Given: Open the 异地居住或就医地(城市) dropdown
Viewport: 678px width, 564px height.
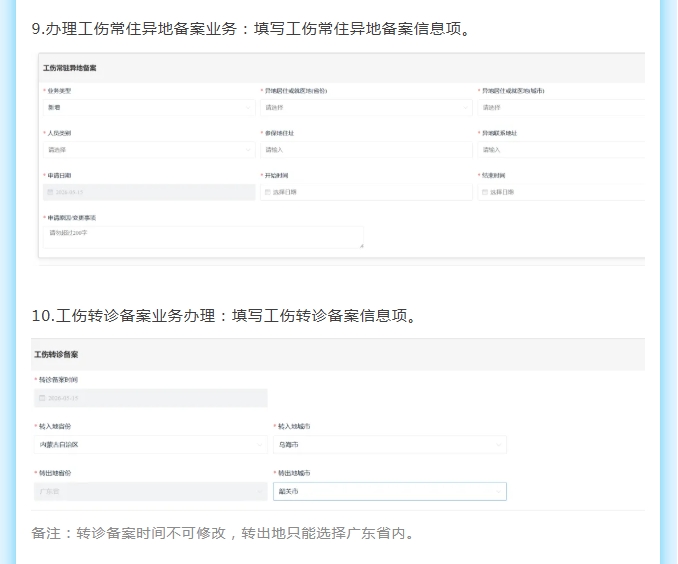Looking at the screenshot, I should tap(561, 107).
